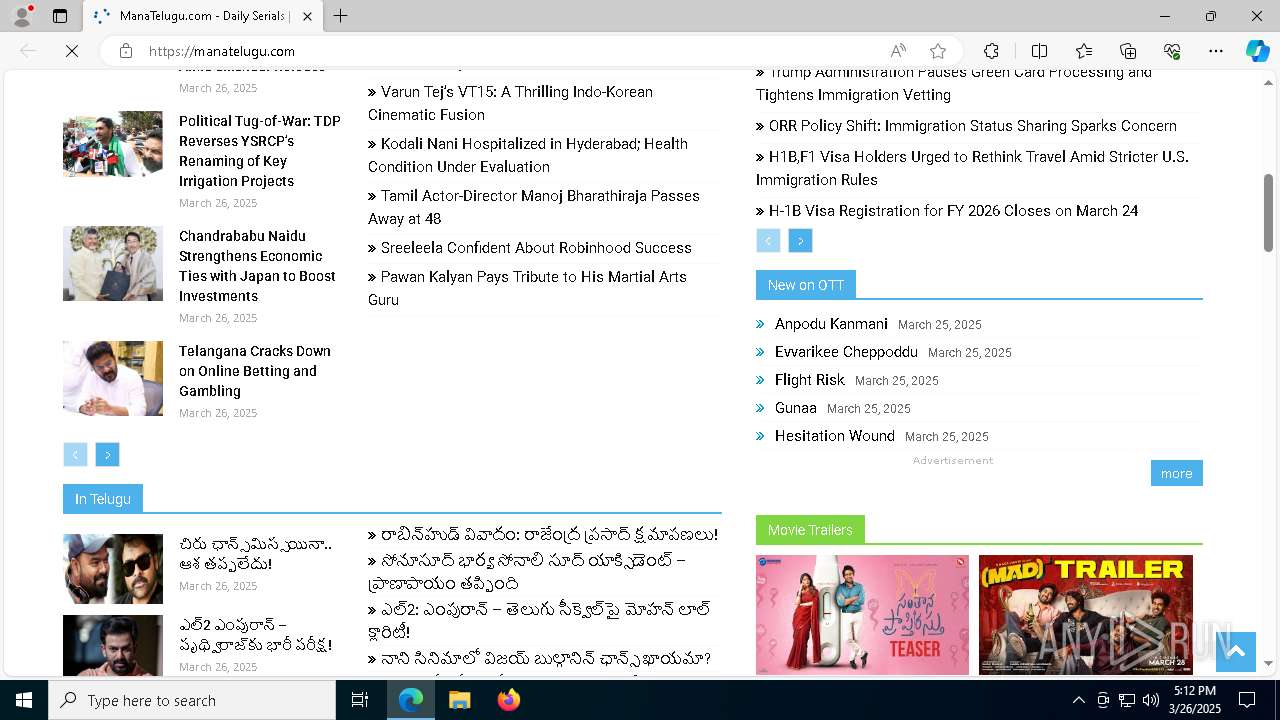Go to next page of English news
This screenshot has width=1280, height=720.
point(107,454)
